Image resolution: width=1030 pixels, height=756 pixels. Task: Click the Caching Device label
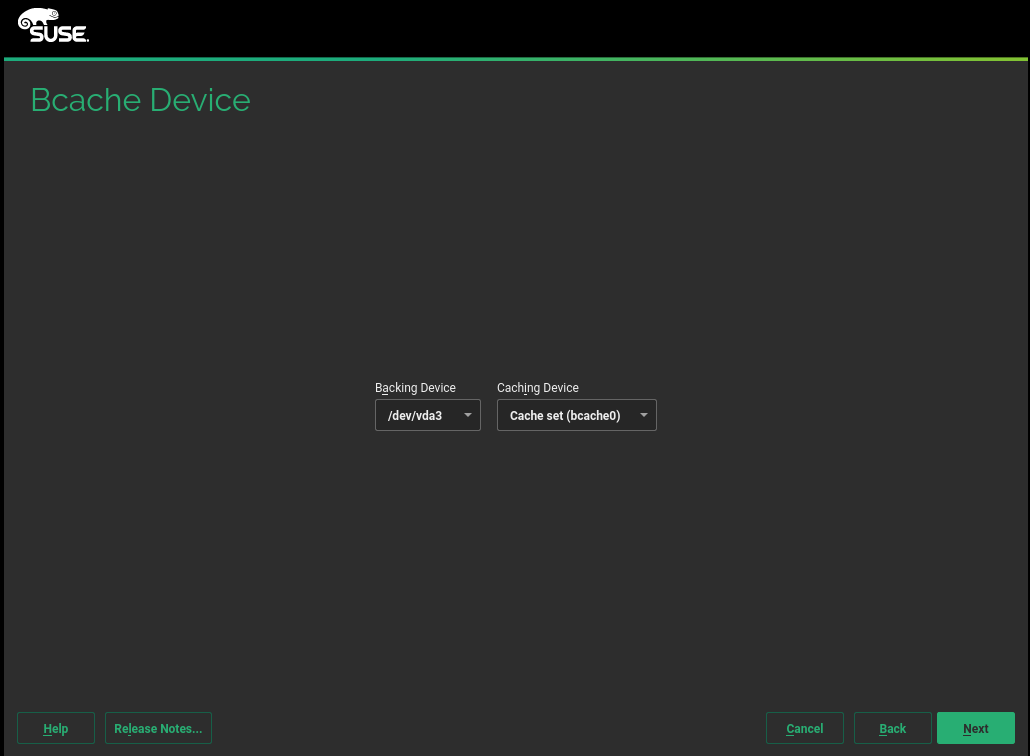pos(537,388)
